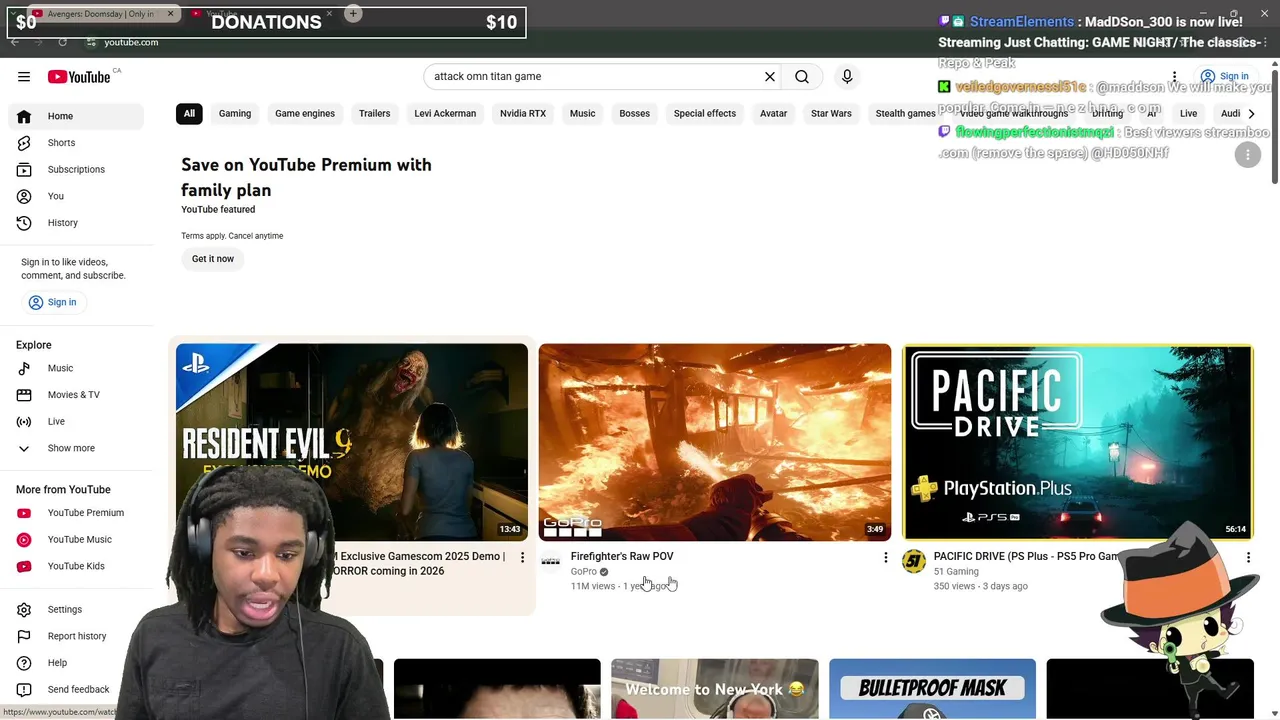The image size is (1280, 720).
Task: Open options menu for Pacific Drive video
Action: click(1248, 557)
